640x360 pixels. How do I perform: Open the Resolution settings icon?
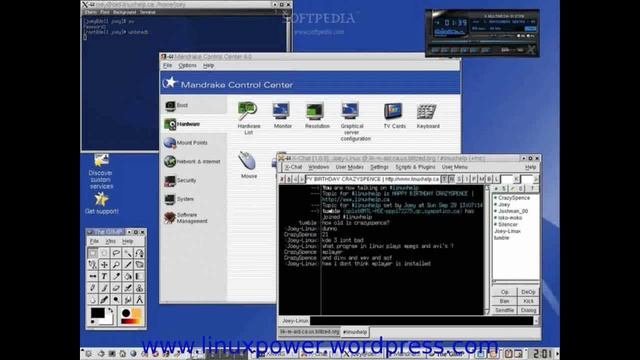point(317,116)
